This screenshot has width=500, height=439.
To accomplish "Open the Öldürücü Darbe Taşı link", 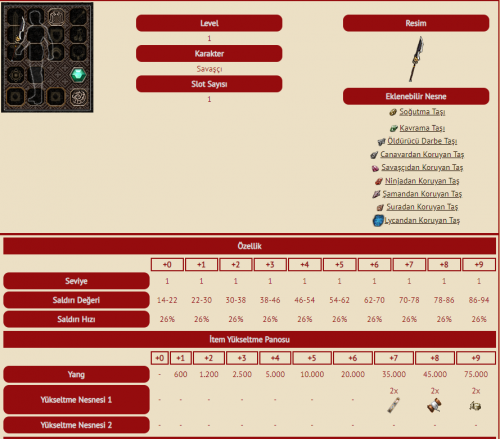I will pyautogui.click(x=422, y=141).
